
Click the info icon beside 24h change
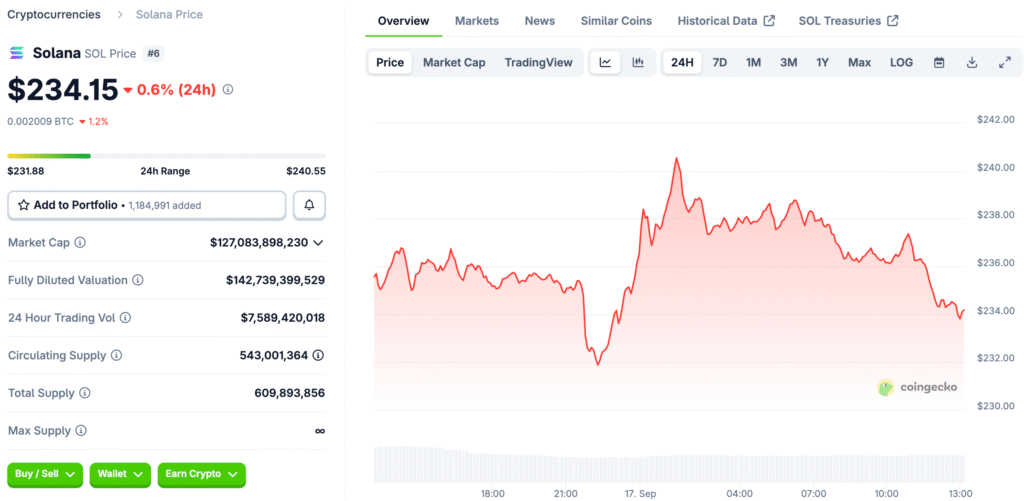228,89
